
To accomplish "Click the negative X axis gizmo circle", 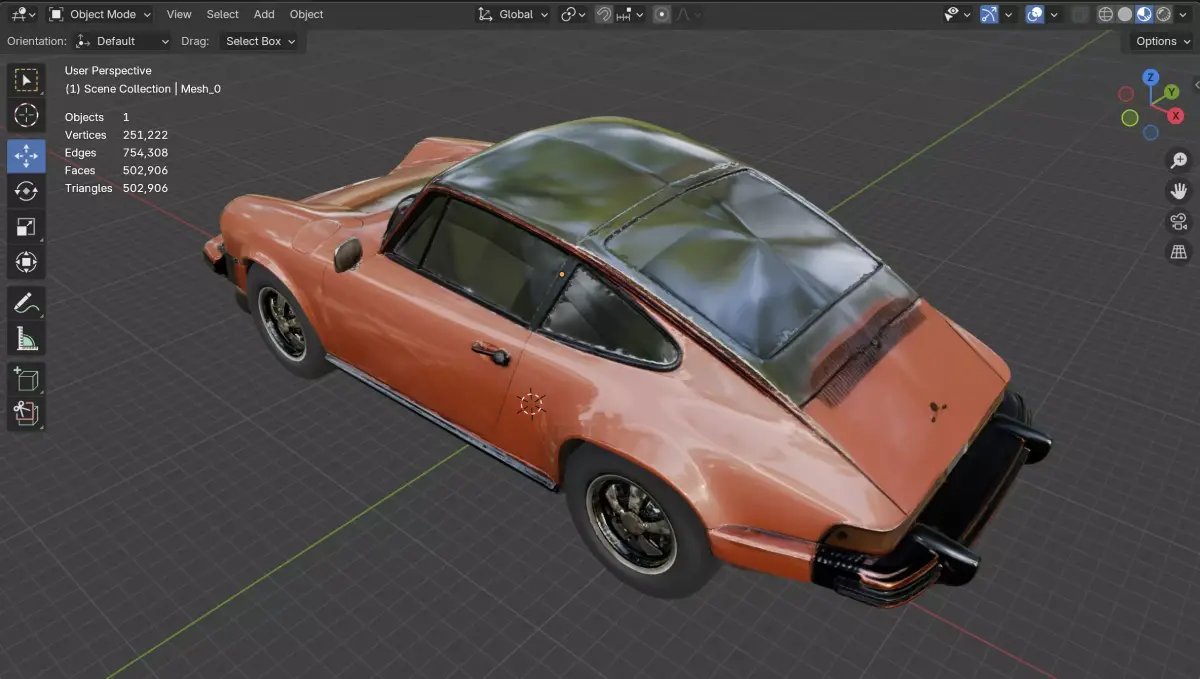I will point(1126,94).
